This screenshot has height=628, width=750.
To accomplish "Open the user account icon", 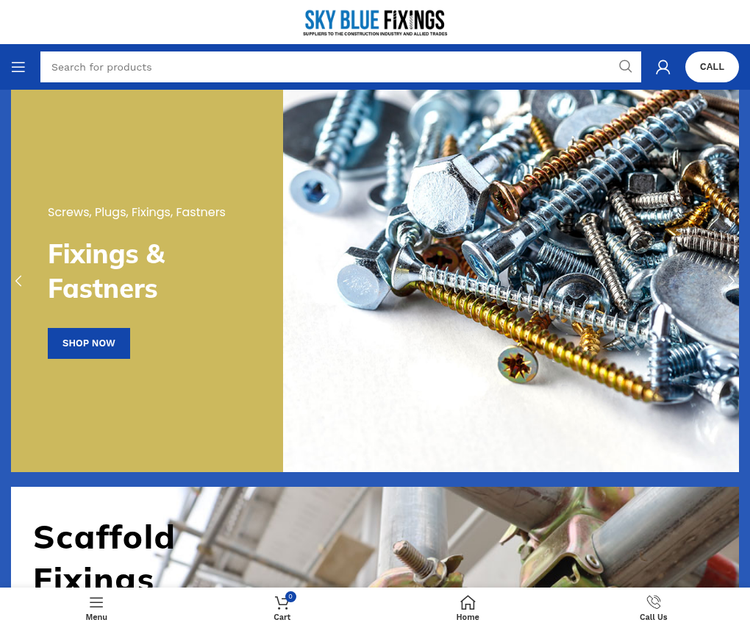I will 662,67.
